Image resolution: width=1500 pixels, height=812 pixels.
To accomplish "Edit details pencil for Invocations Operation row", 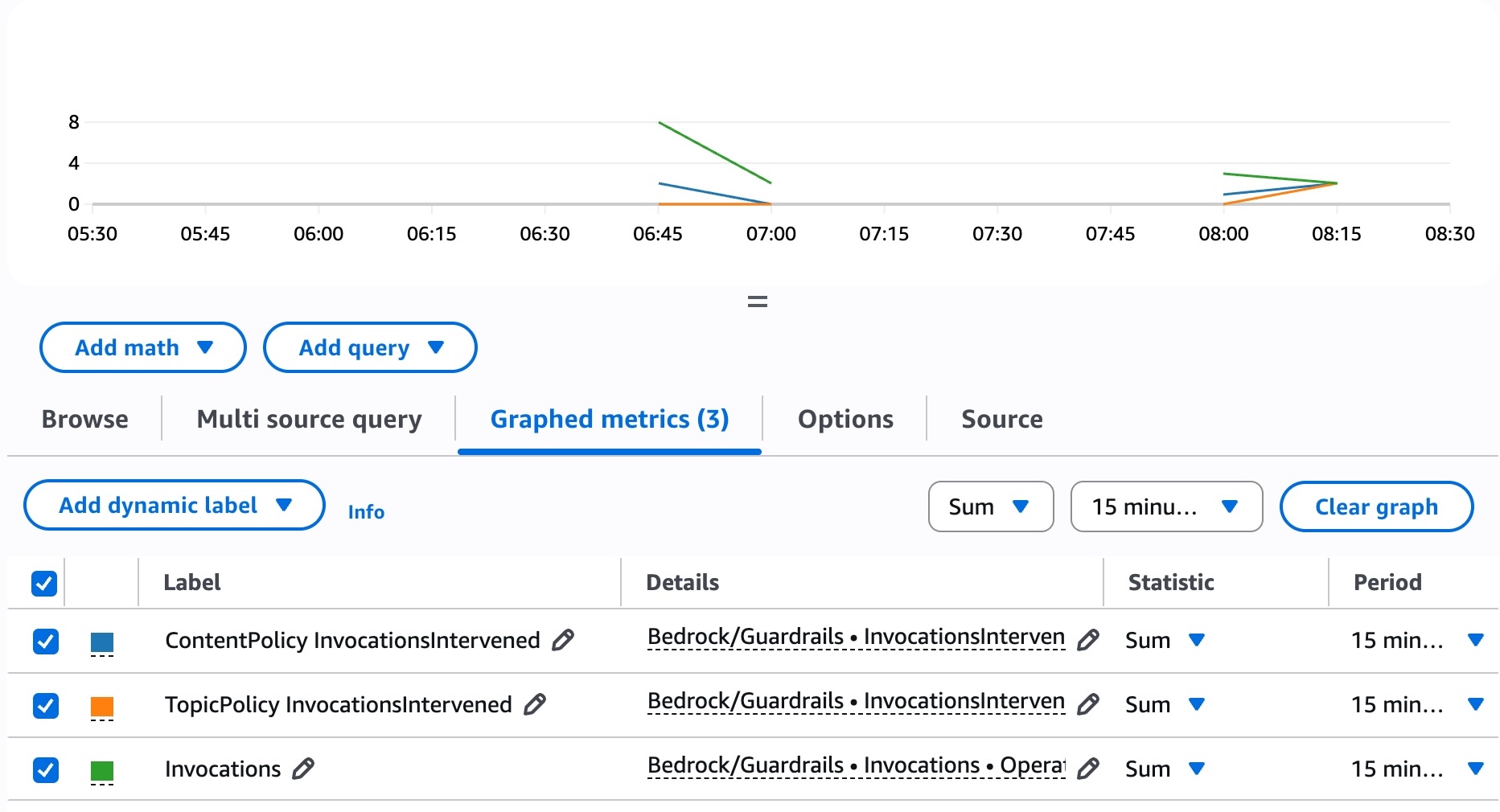I will click(x=1087, y=769).
